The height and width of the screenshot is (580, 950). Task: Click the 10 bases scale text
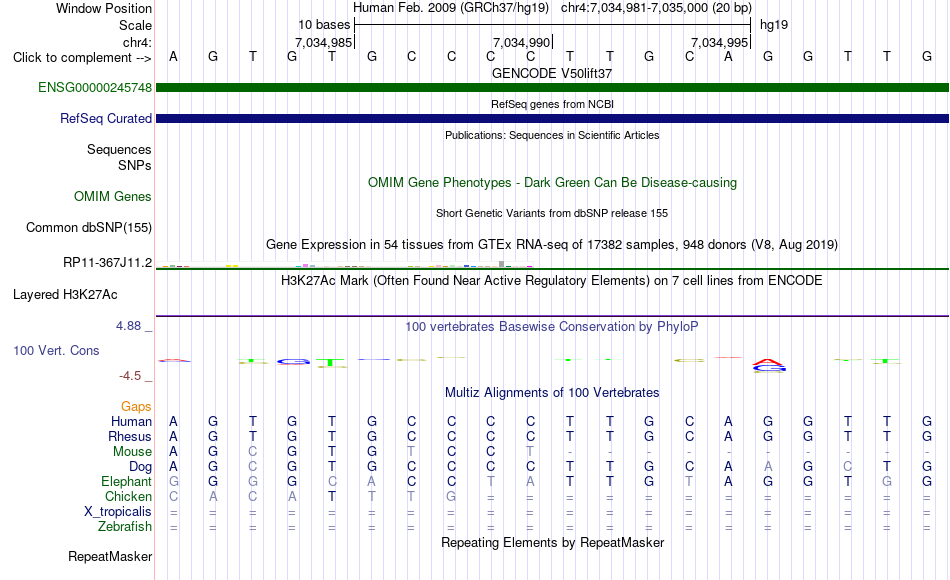[x=324, y=25]
